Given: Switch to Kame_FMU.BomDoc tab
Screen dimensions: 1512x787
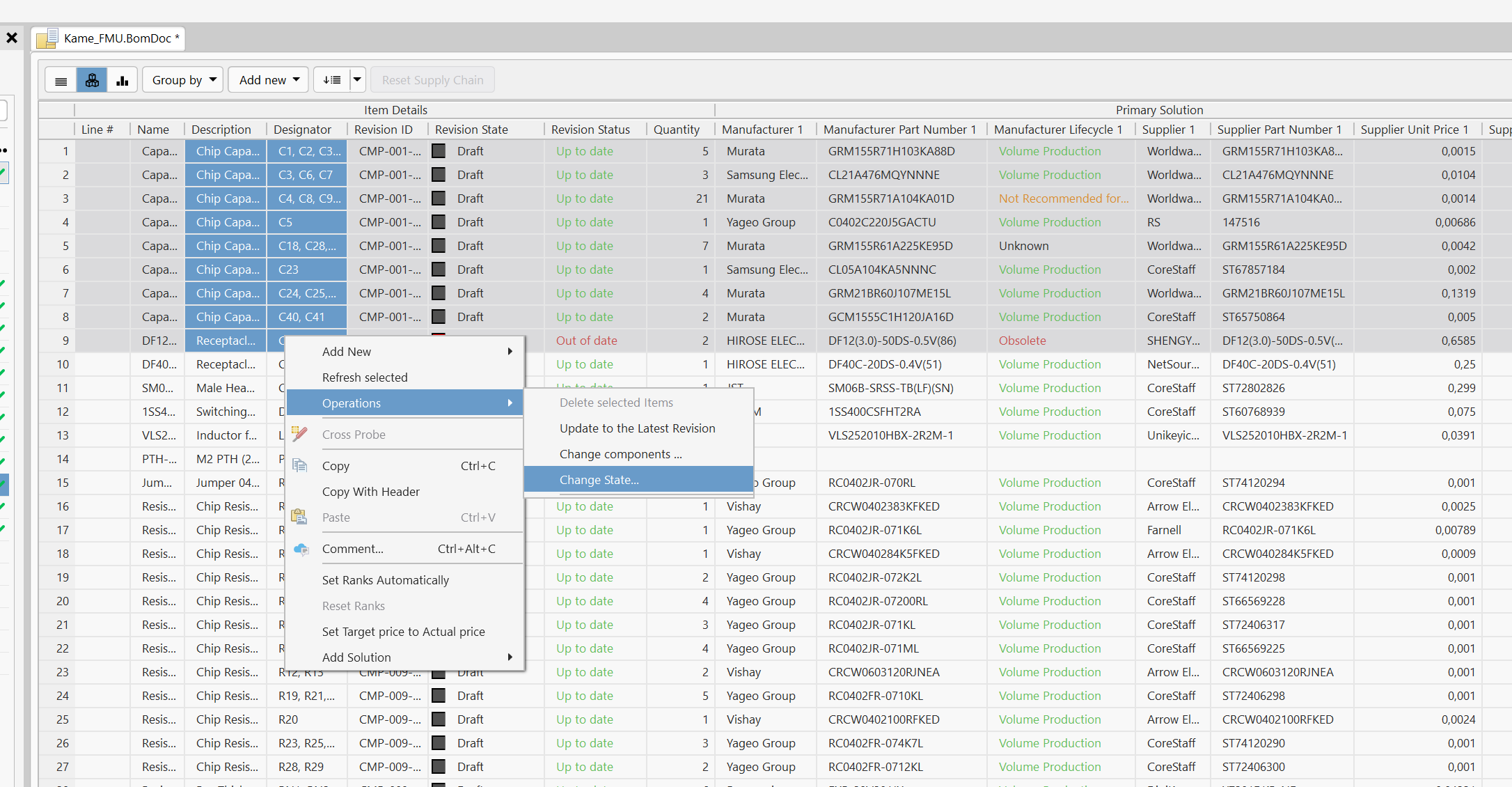Looking at the screenshot, I should (109, 38).
